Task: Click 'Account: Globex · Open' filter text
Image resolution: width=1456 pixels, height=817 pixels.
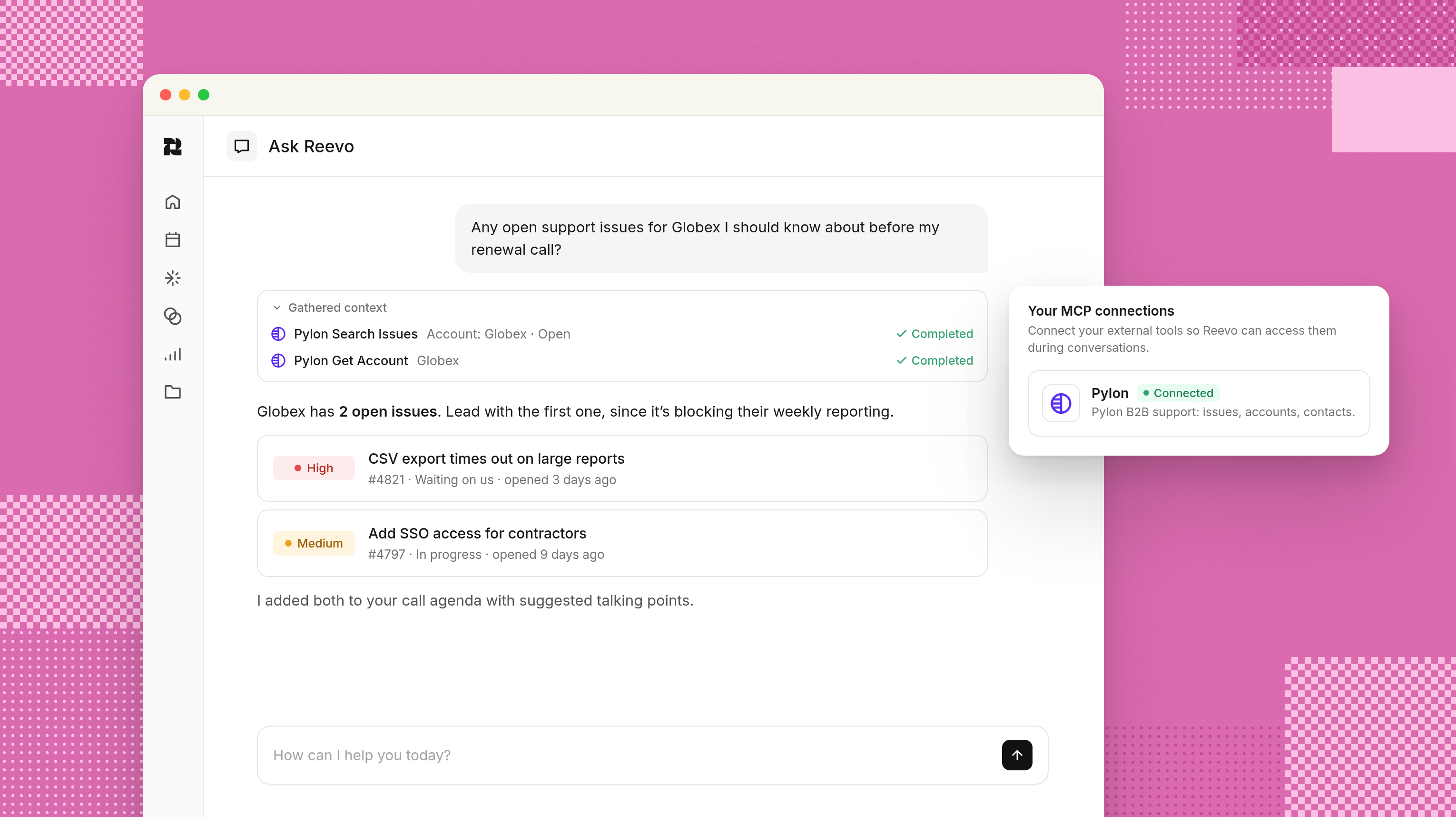Action: point(498,334)
